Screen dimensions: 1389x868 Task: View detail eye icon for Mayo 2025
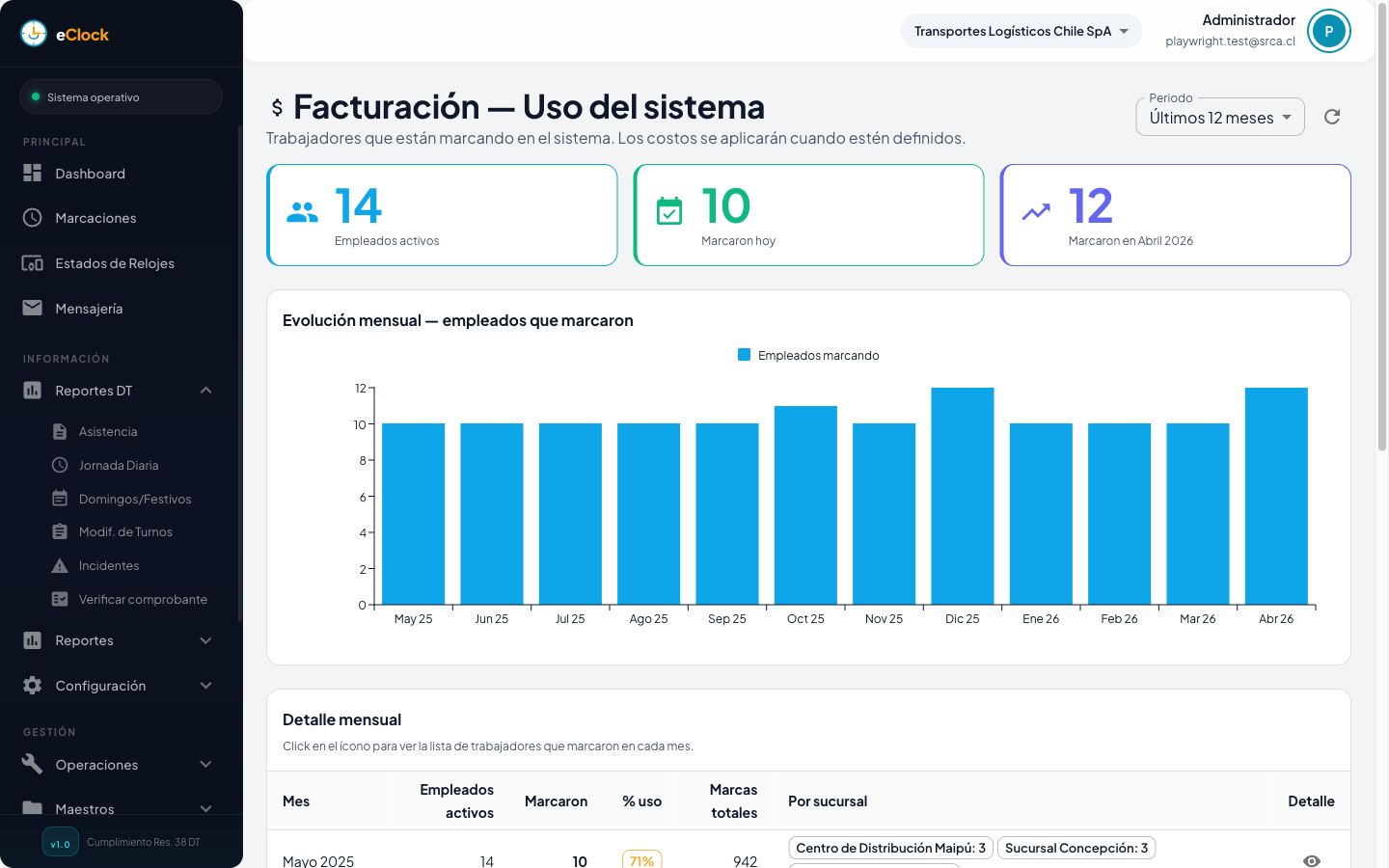[x=1311, y=859]
